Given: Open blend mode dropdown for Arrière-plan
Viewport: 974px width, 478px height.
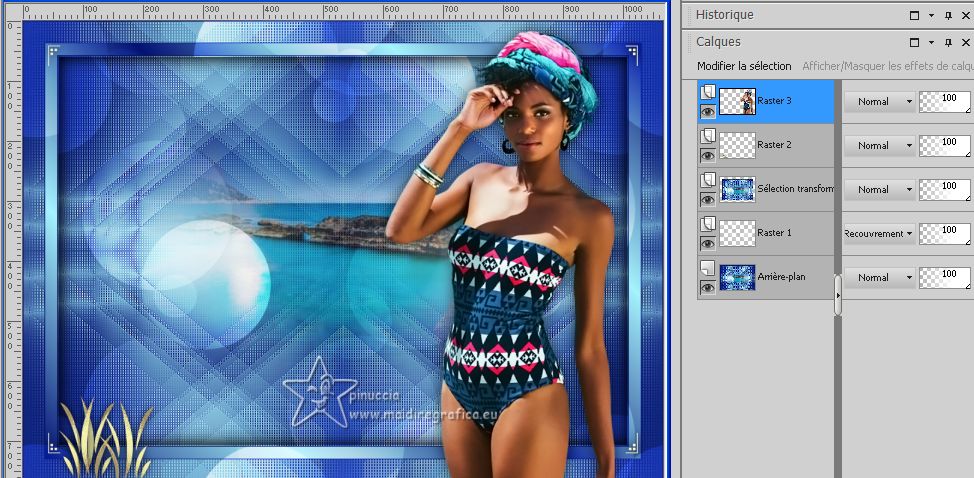Looking at the screenshot, I should (879, 277).
